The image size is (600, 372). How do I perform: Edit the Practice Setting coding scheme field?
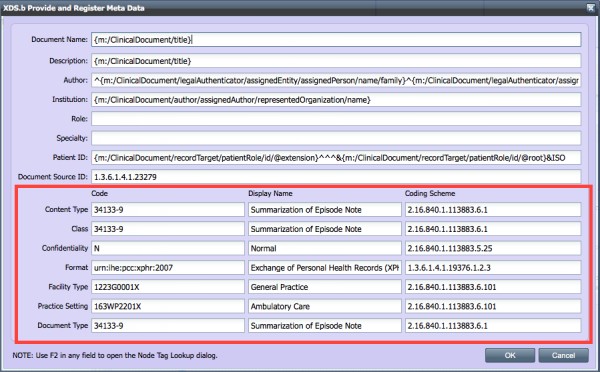pos(493,306)
